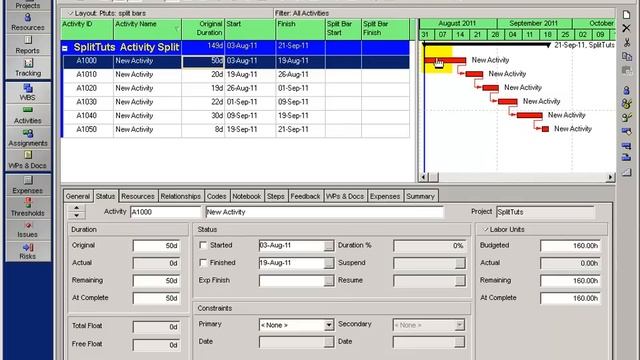Screen dimensions: 640x360
Task: Click the Copy icon in the command bar
Action: coord(627,56)
